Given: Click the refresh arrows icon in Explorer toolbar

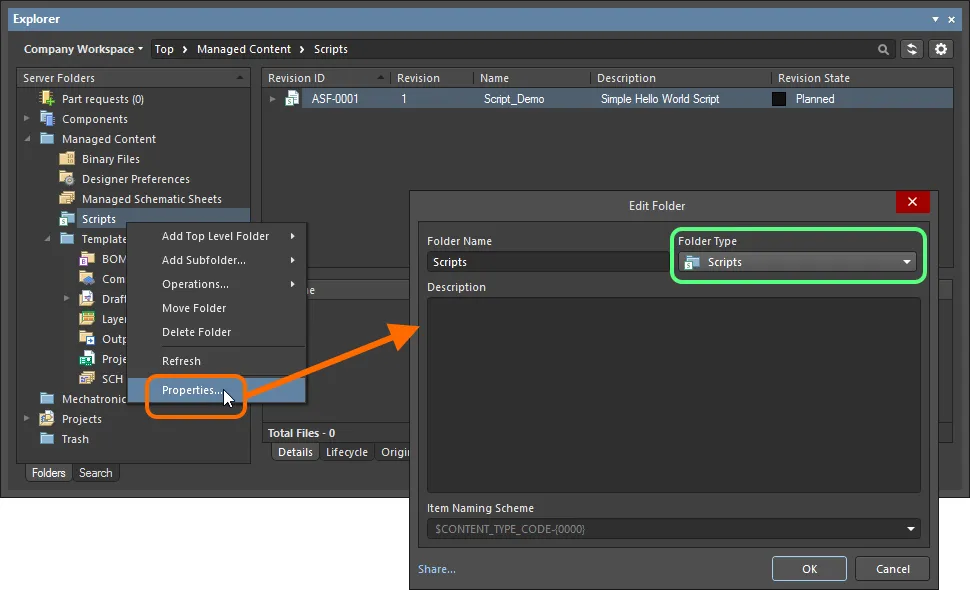Looking at the screenshot, I should click(x=912, y=49).
